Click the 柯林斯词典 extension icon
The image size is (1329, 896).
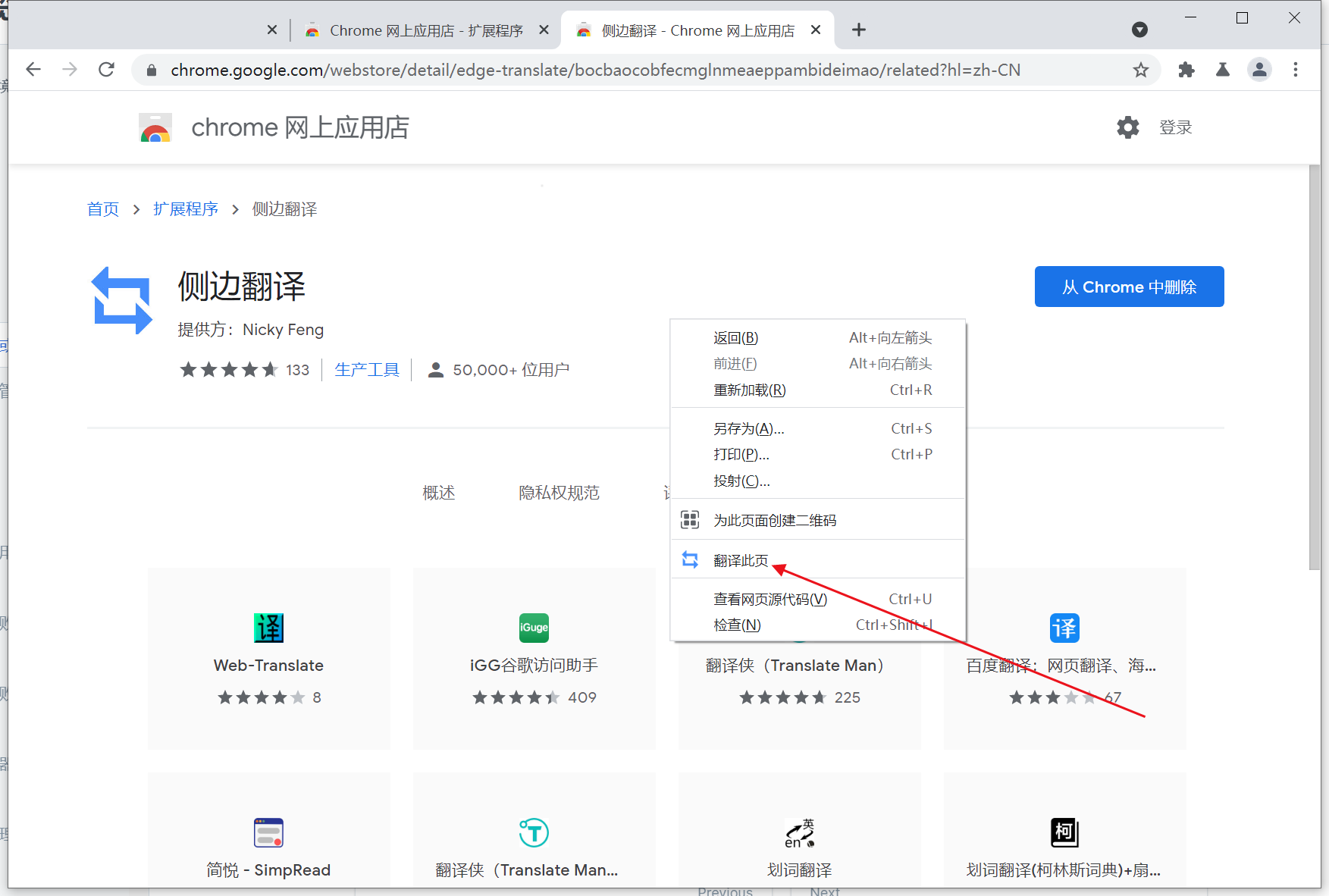pyautogui.click(x=1064, y=832)
